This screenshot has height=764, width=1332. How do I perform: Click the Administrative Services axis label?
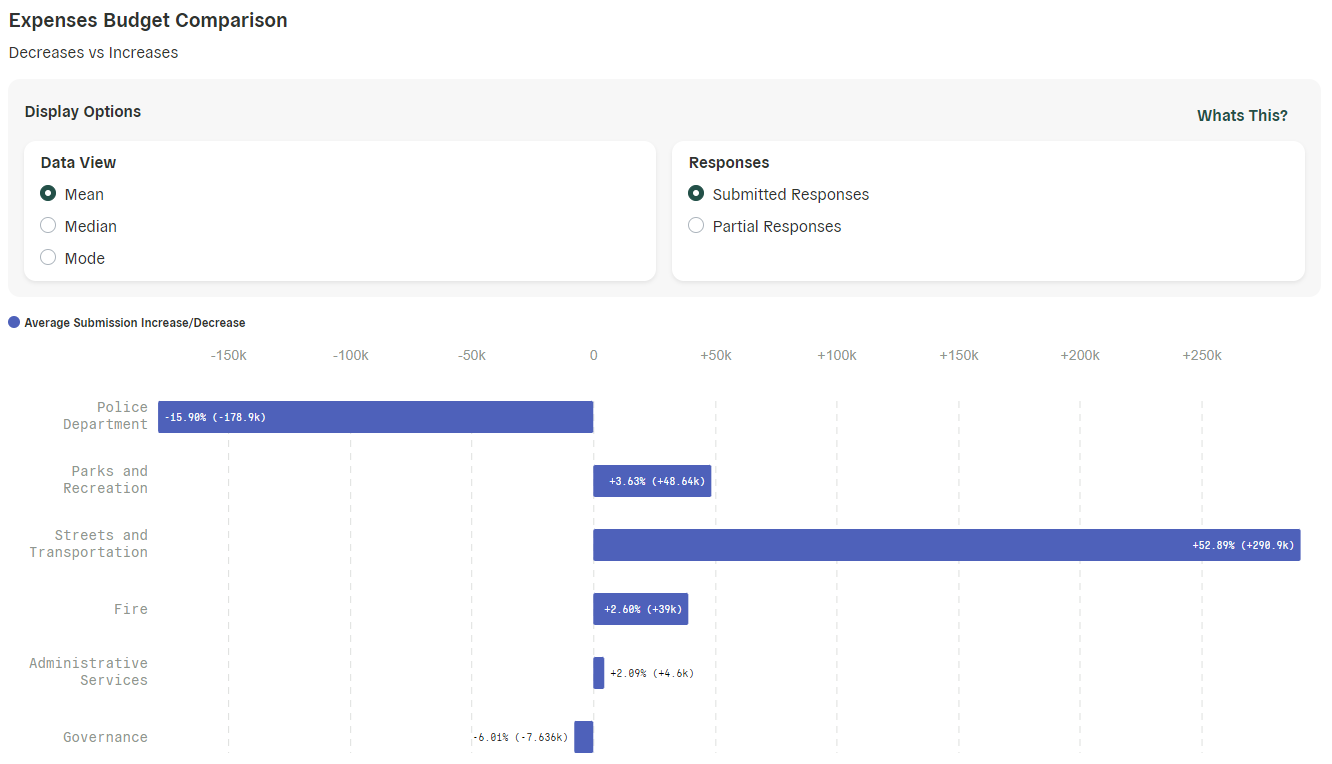(88, 672)
